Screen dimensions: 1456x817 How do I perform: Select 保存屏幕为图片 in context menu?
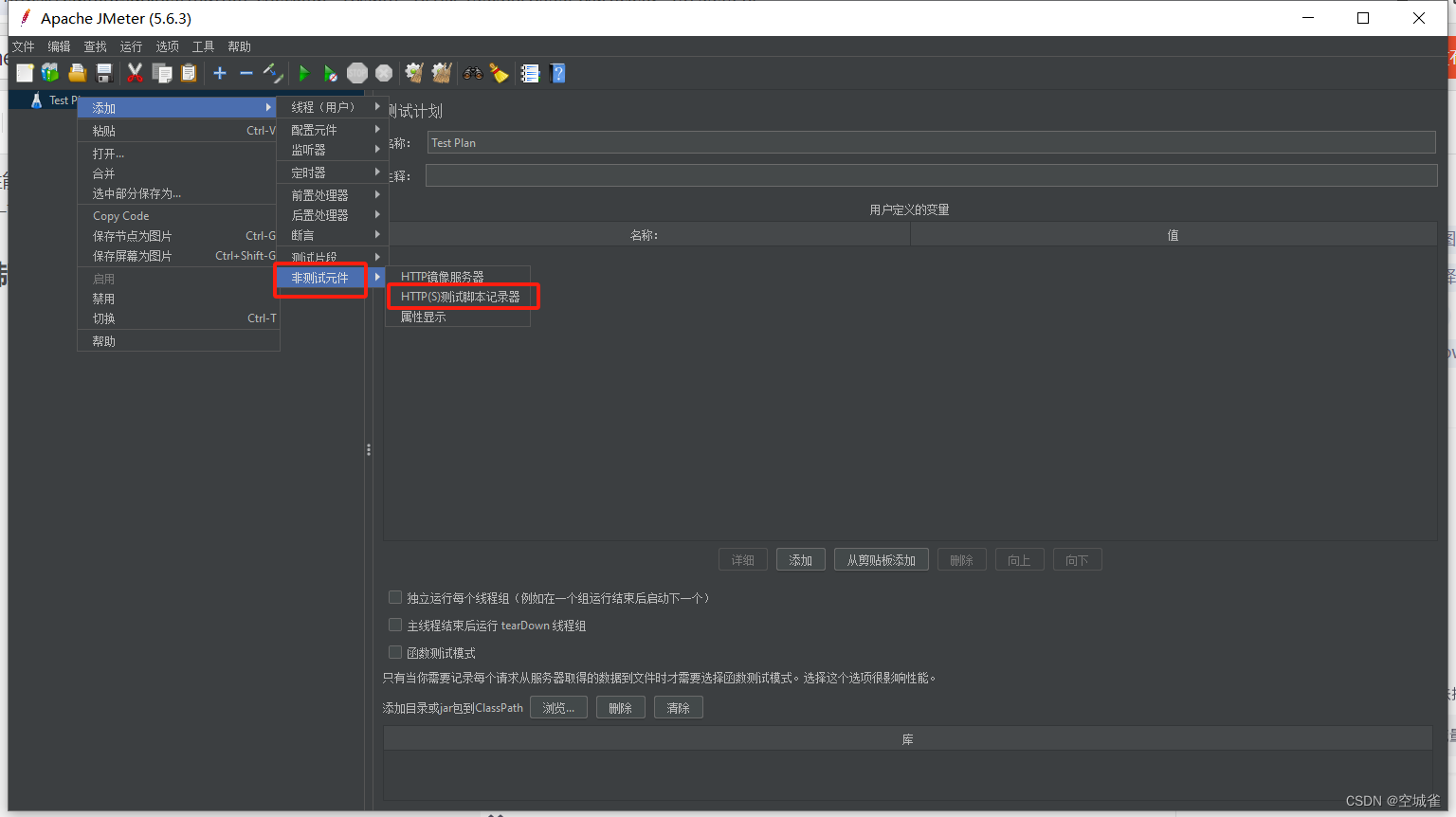point(178,256)
